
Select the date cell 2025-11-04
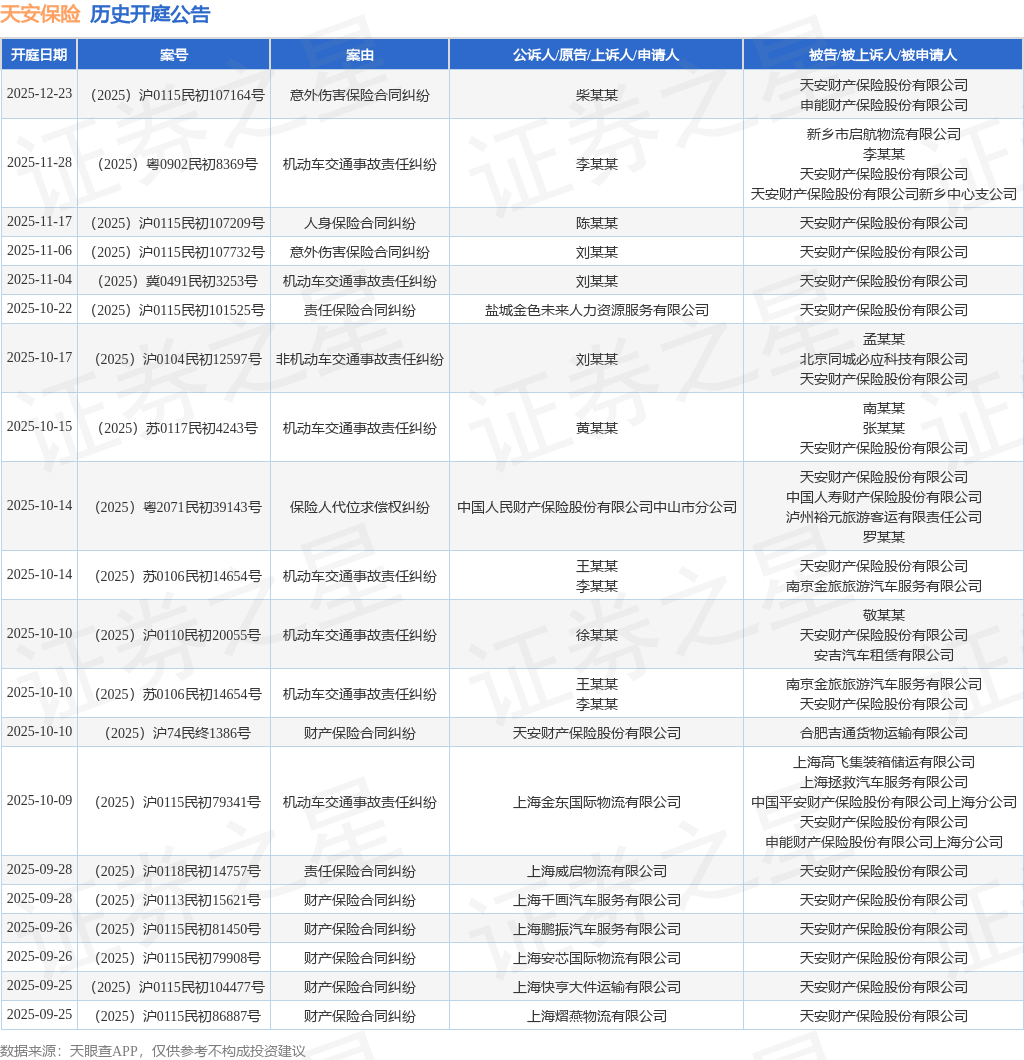tap(39, 279)
